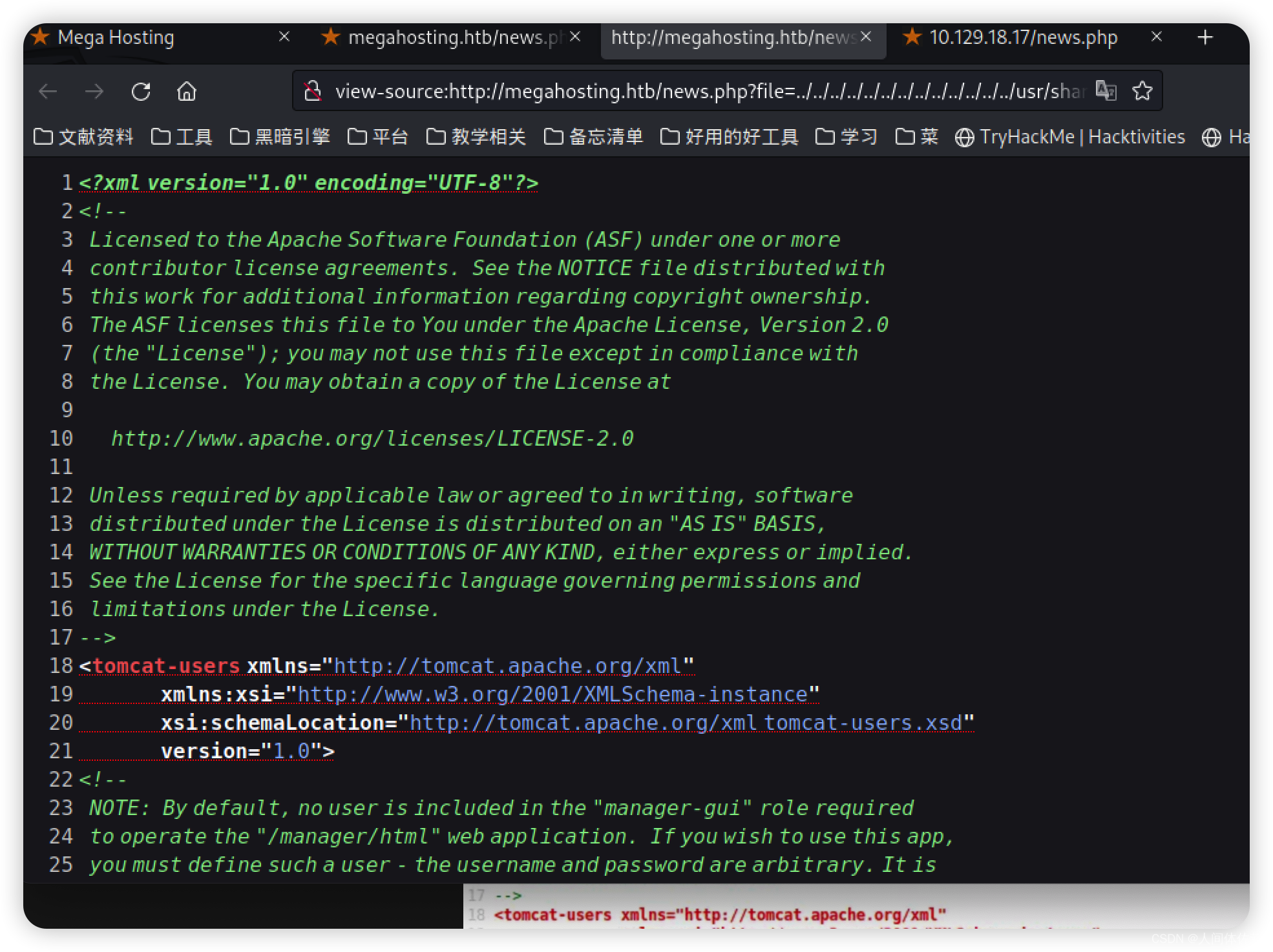
Task: Open a new tab with plus button
Action: (1205, 37)
